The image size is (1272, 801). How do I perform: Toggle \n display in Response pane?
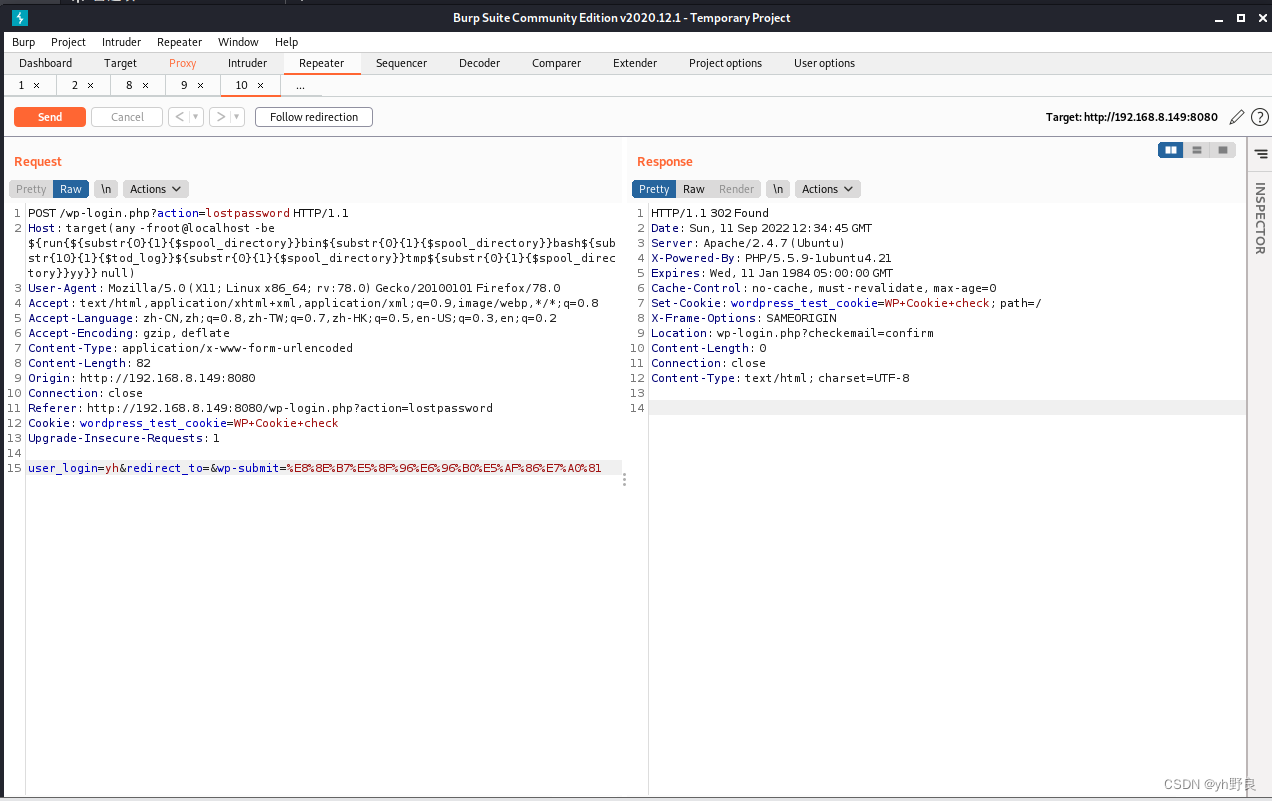(x=778, y=189)
